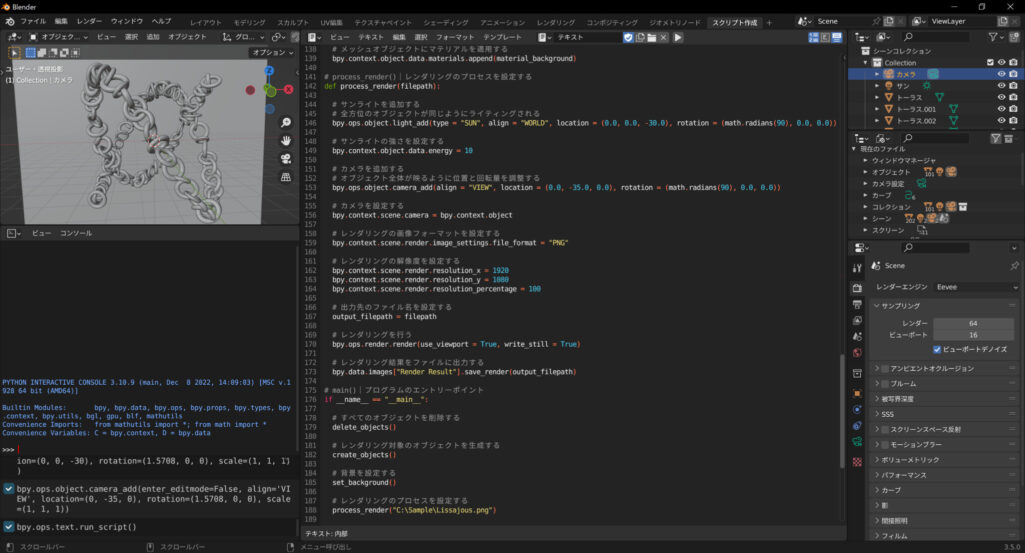The width and height of the screenshot is (1025, 553).
Task: Open the Physics properties tab
Action: (857, 410)
